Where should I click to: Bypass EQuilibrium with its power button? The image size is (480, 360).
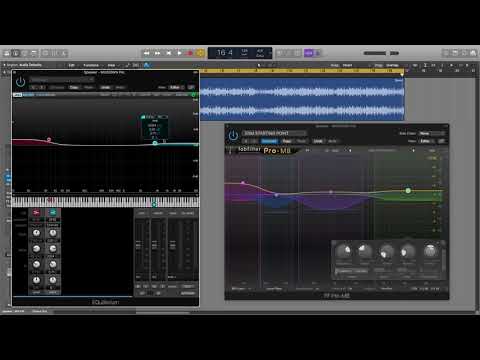click(20, 81)
